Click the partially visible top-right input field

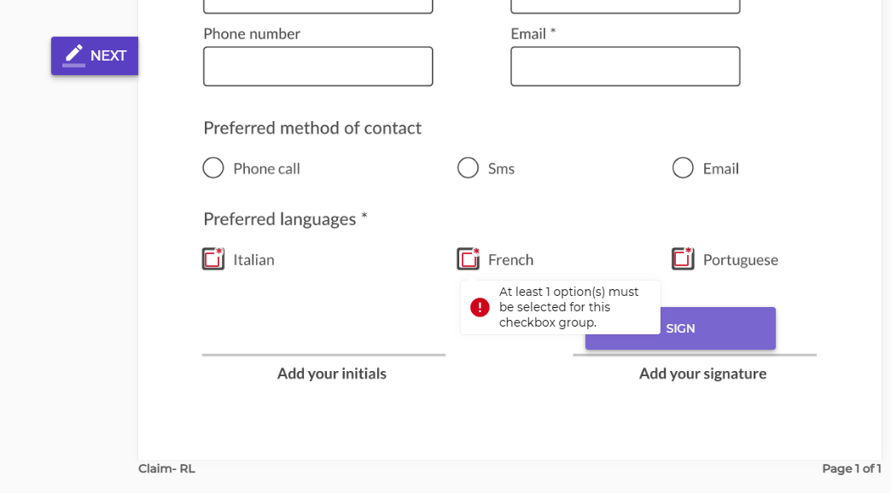[625, 6]
